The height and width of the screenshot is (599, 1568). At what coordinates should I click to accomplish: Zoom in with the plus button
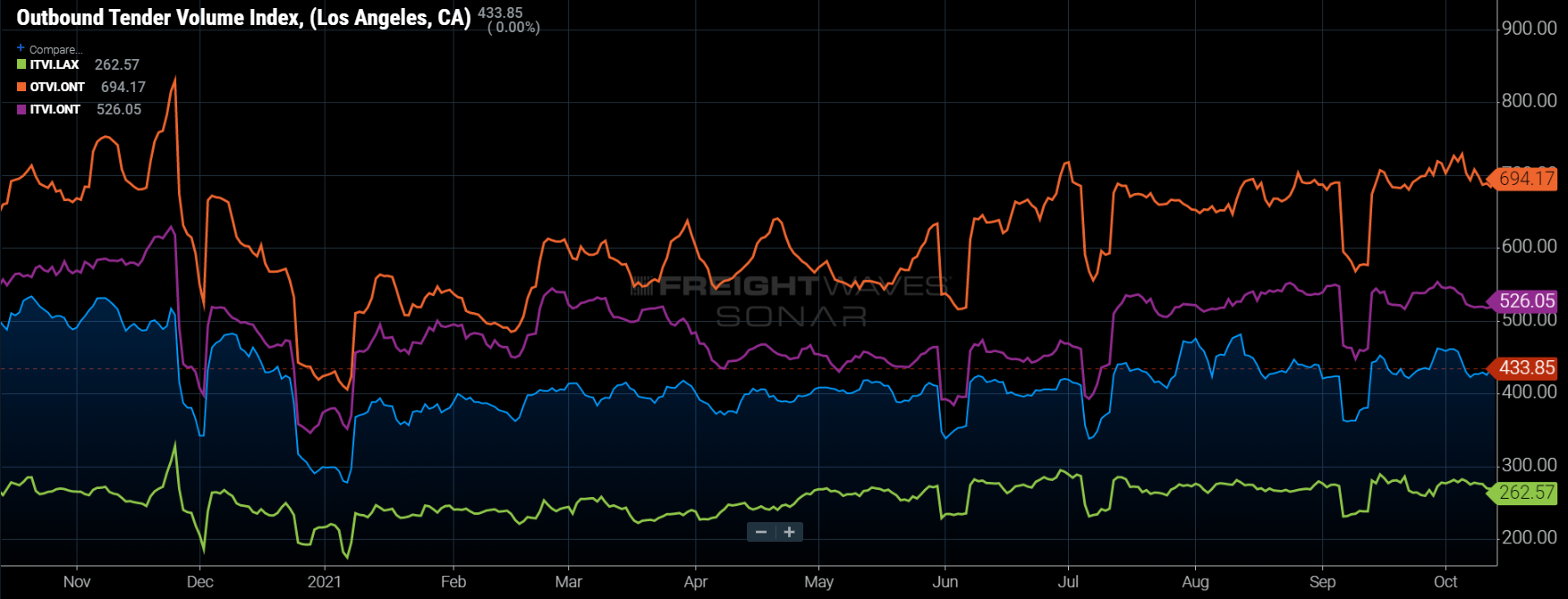(x=789, y=532)
